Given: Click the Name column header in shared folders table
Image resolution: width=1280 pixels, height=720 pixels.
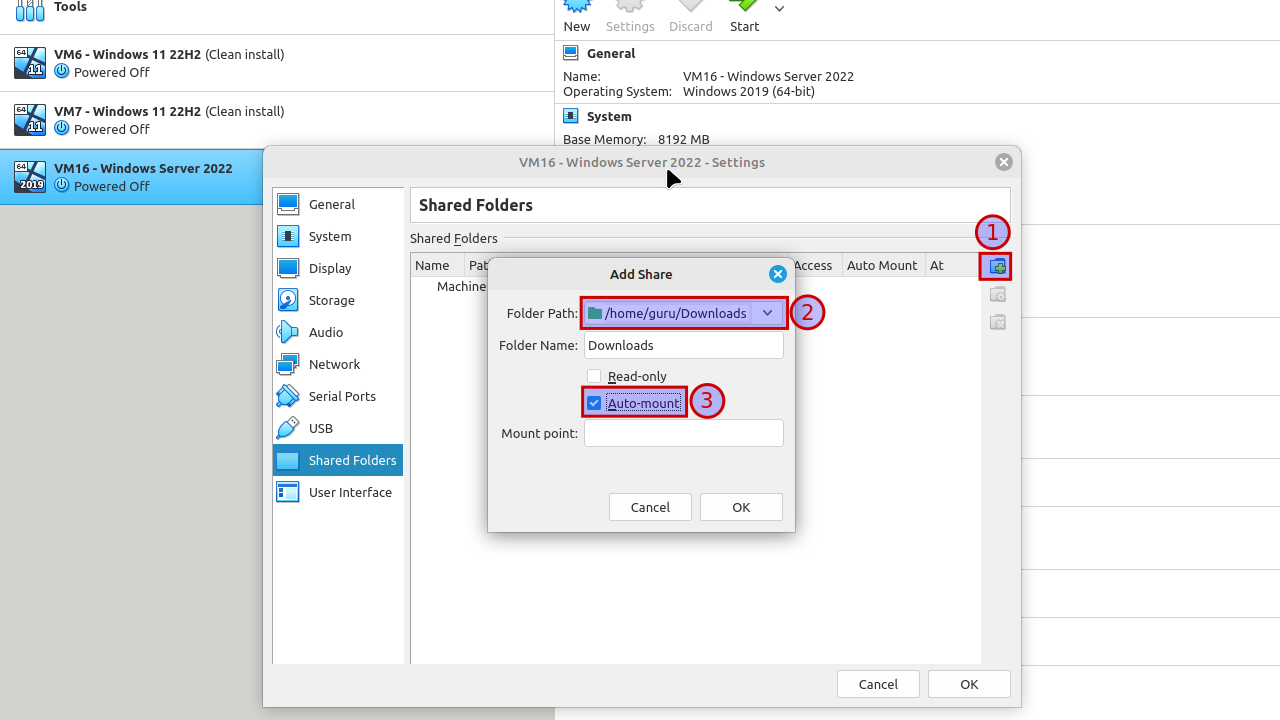Looking at the screenshot, I should pyautogui.click(x=437, y=265).
